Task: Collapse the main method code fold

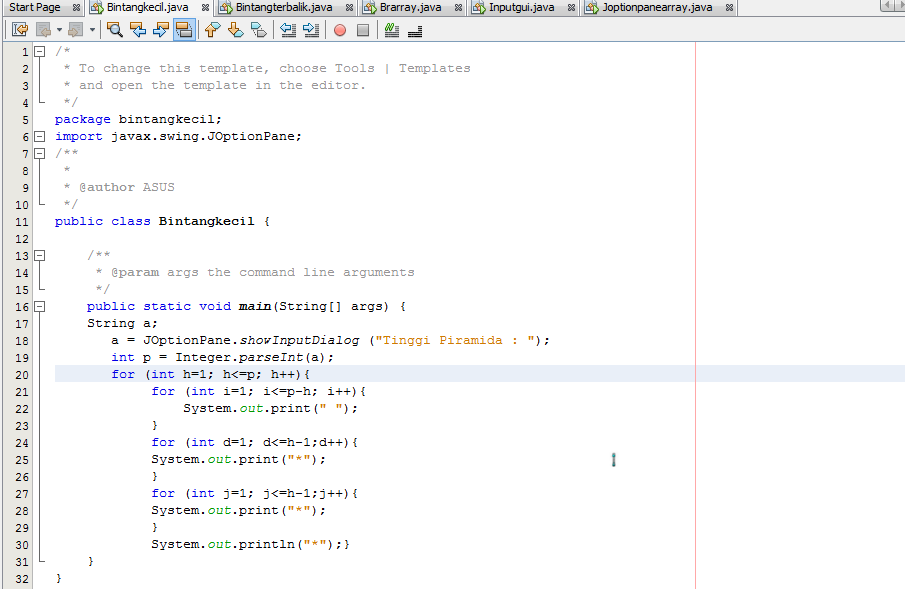Action: pyautogui.click(x=38, y=306)
